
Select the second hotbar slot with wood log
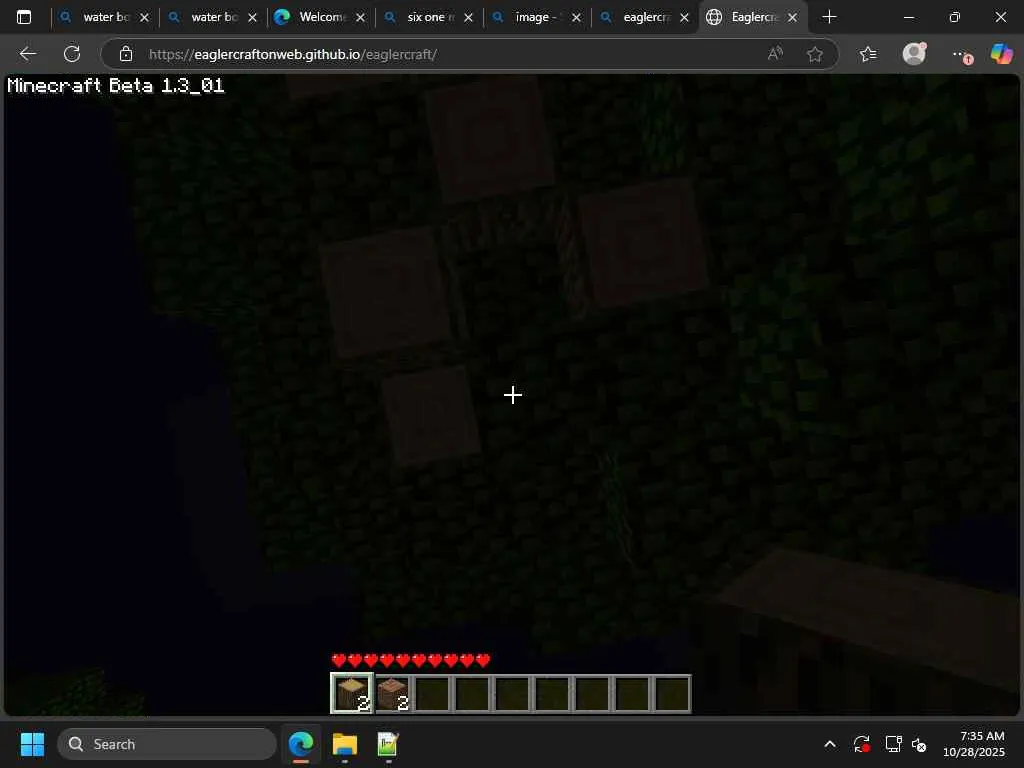pos(392,694)
